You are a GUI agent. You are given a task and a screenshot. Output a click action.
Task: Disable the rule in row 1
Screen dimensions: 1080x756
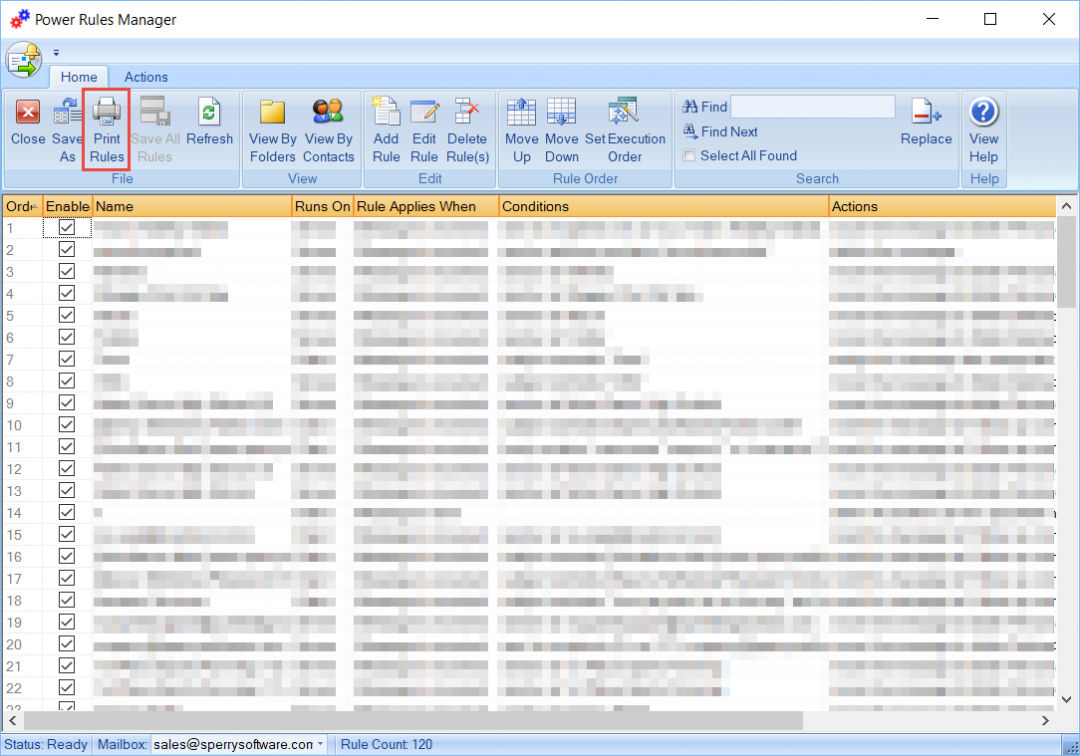67,227
